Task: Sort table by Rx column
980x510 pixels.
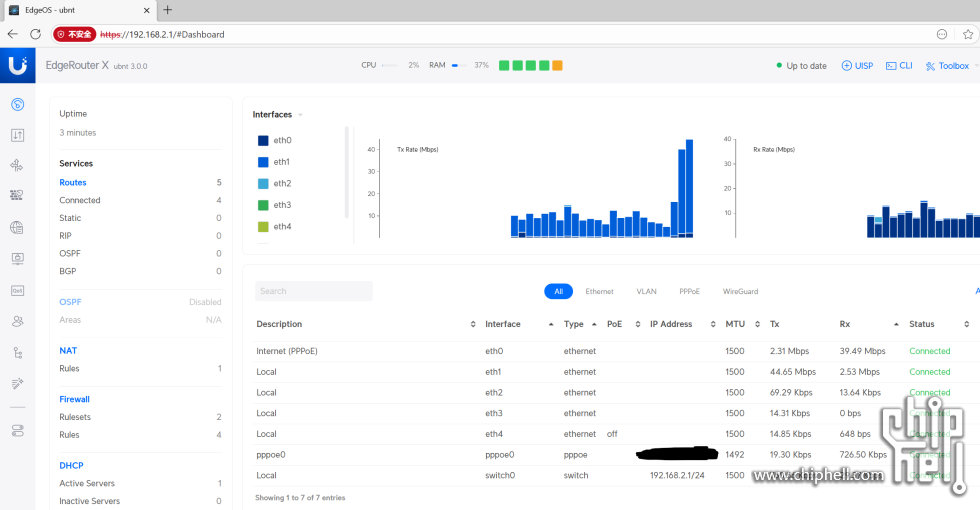Action: 844,324
